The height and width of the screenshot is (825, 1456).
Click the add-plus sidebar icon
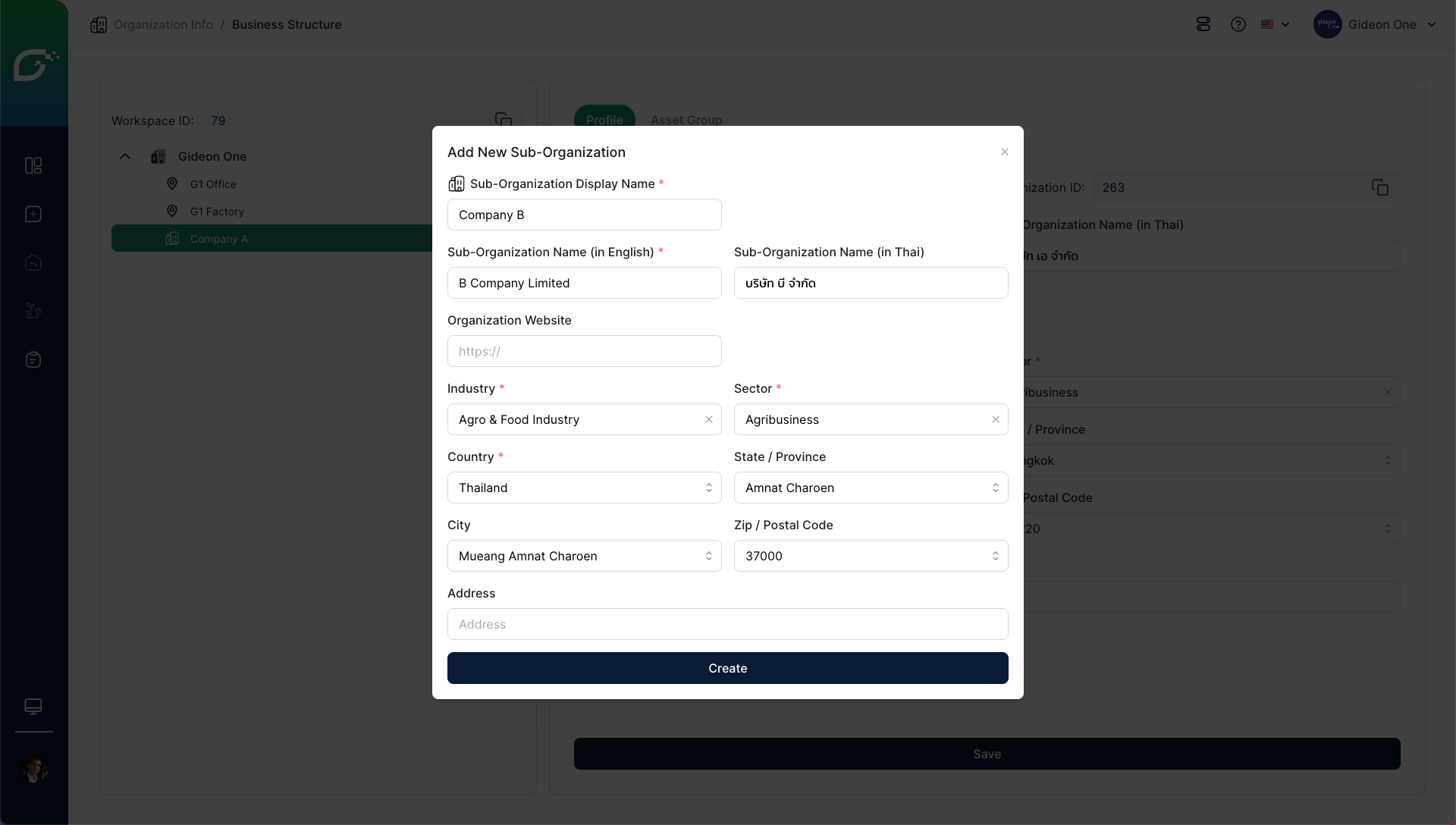(x=33, y=214)
